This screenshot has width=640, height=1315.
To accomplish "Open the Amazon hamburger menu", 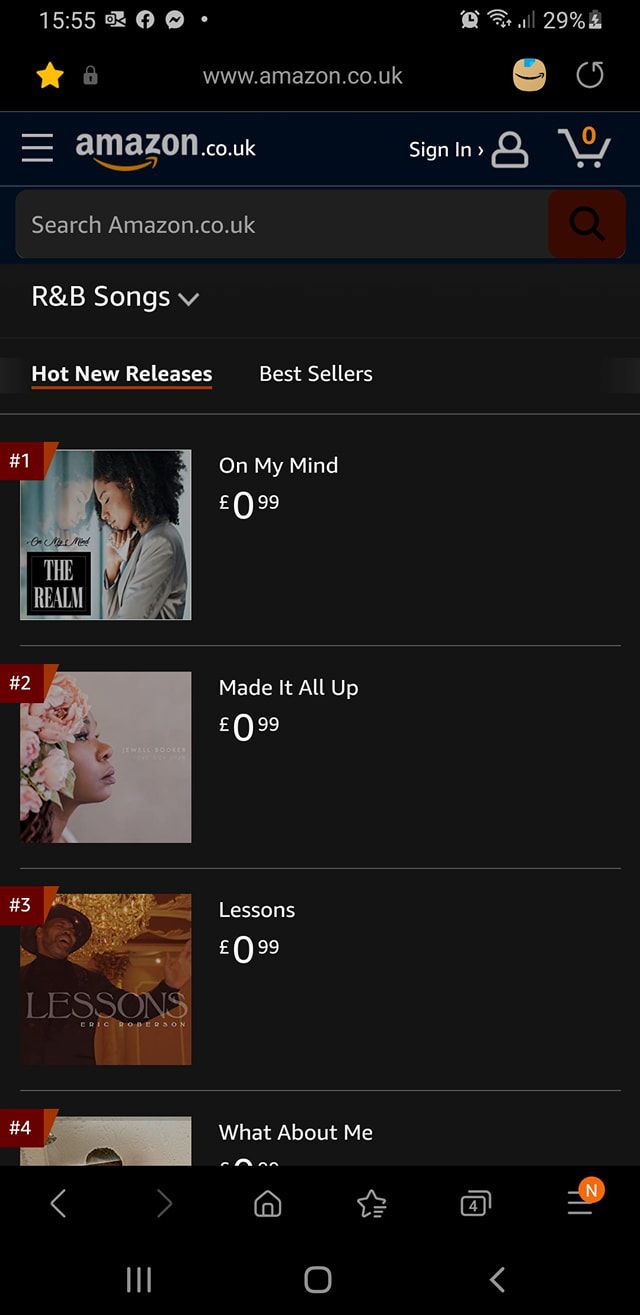I will [x=37, y=148].
